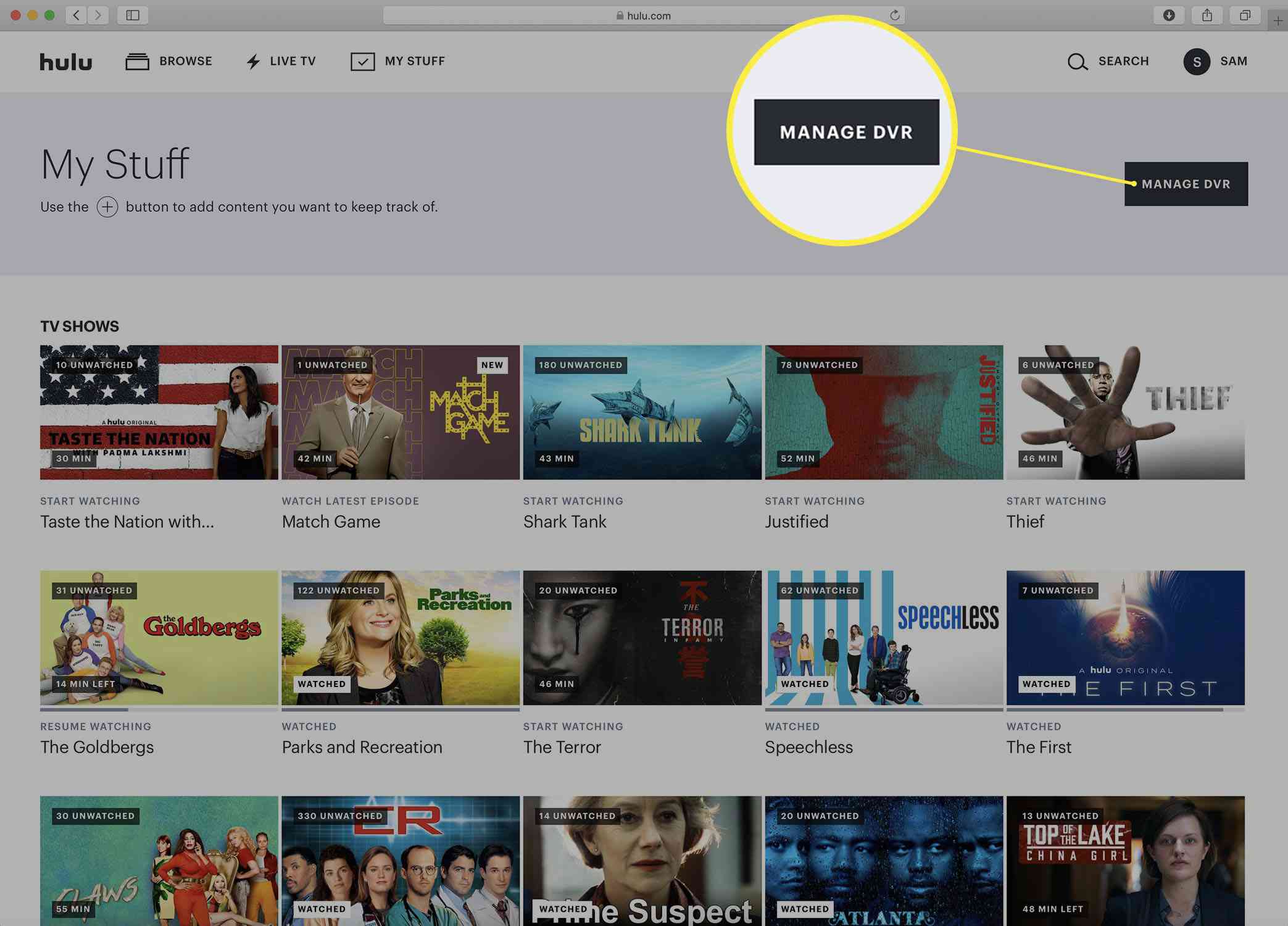Select the LIVE TV menu item
The height and width of the screenshot is (926, 1288).
(293, 61)
